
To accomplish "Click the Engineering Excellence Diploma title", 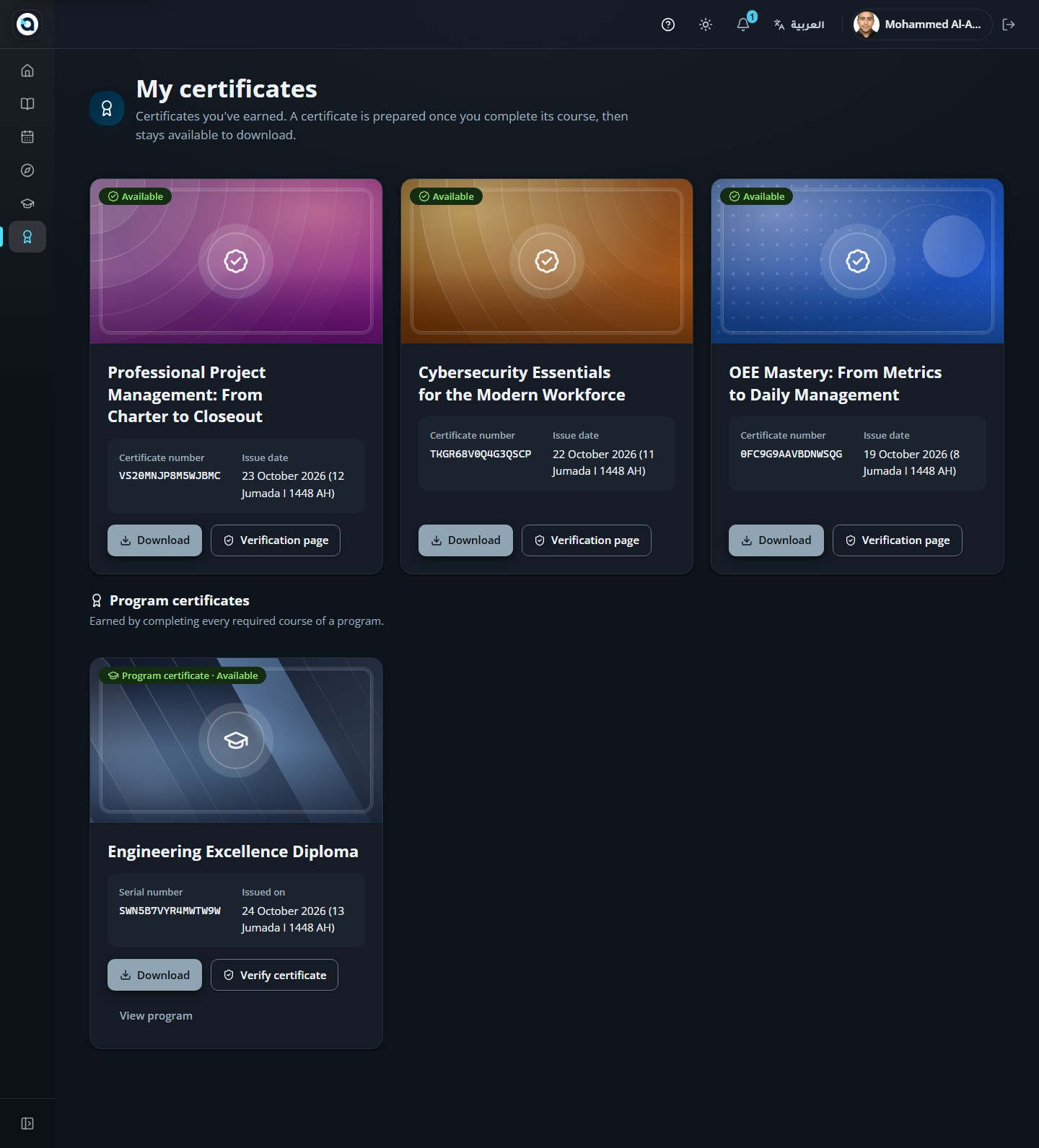I will point(233,851).
